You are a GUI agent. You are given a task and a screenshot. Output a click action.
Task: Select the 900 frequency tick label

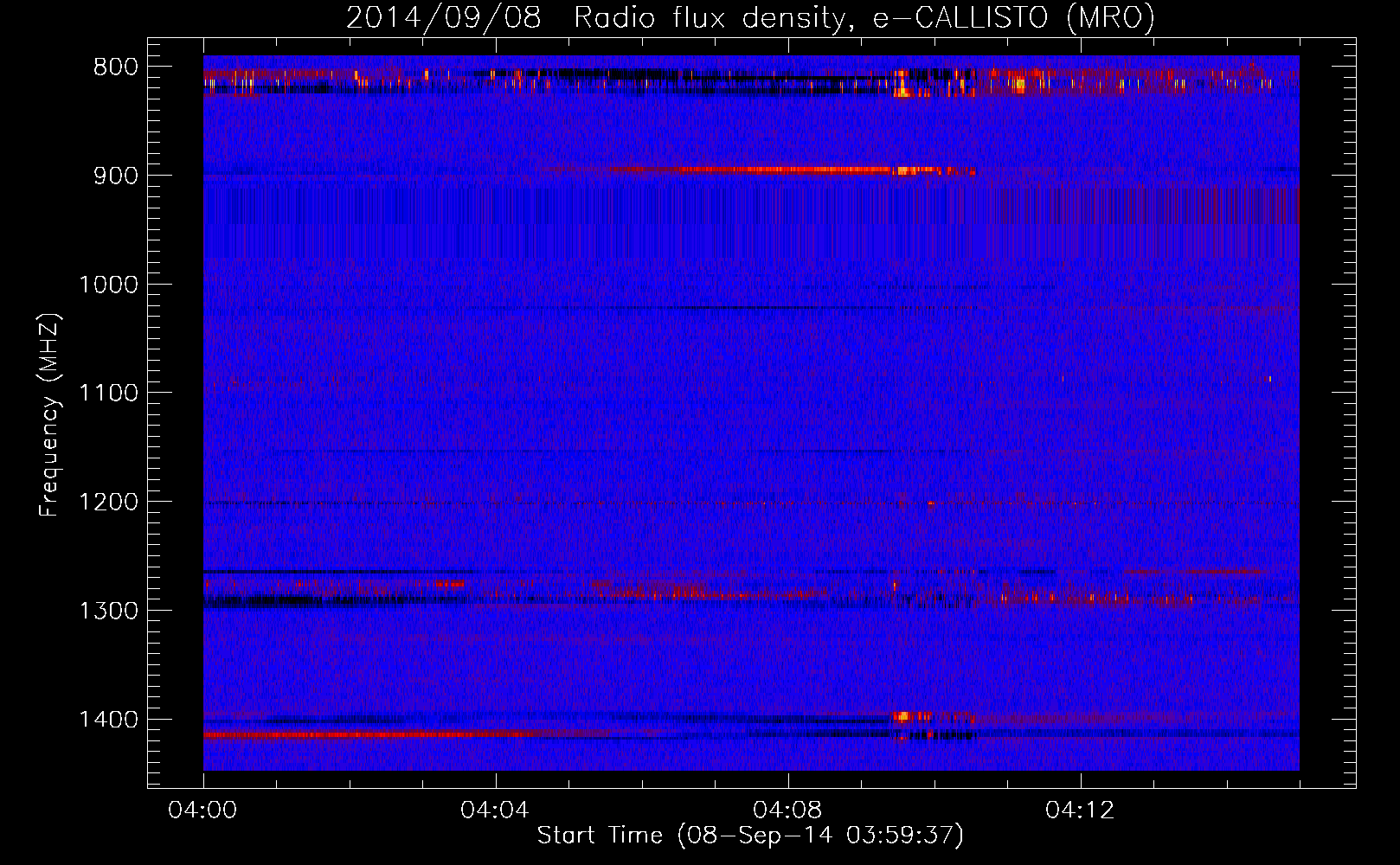pos(115,176)
